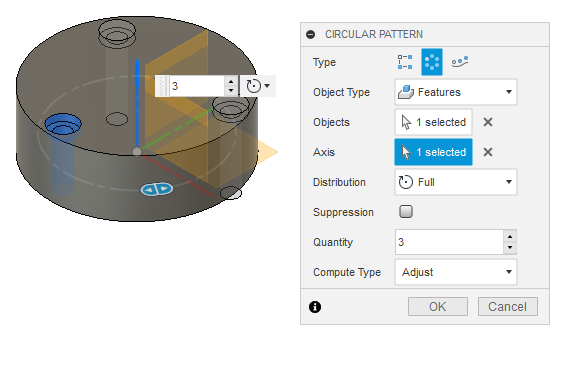Cancel the circular pattern dialog

tap(507, 307)
